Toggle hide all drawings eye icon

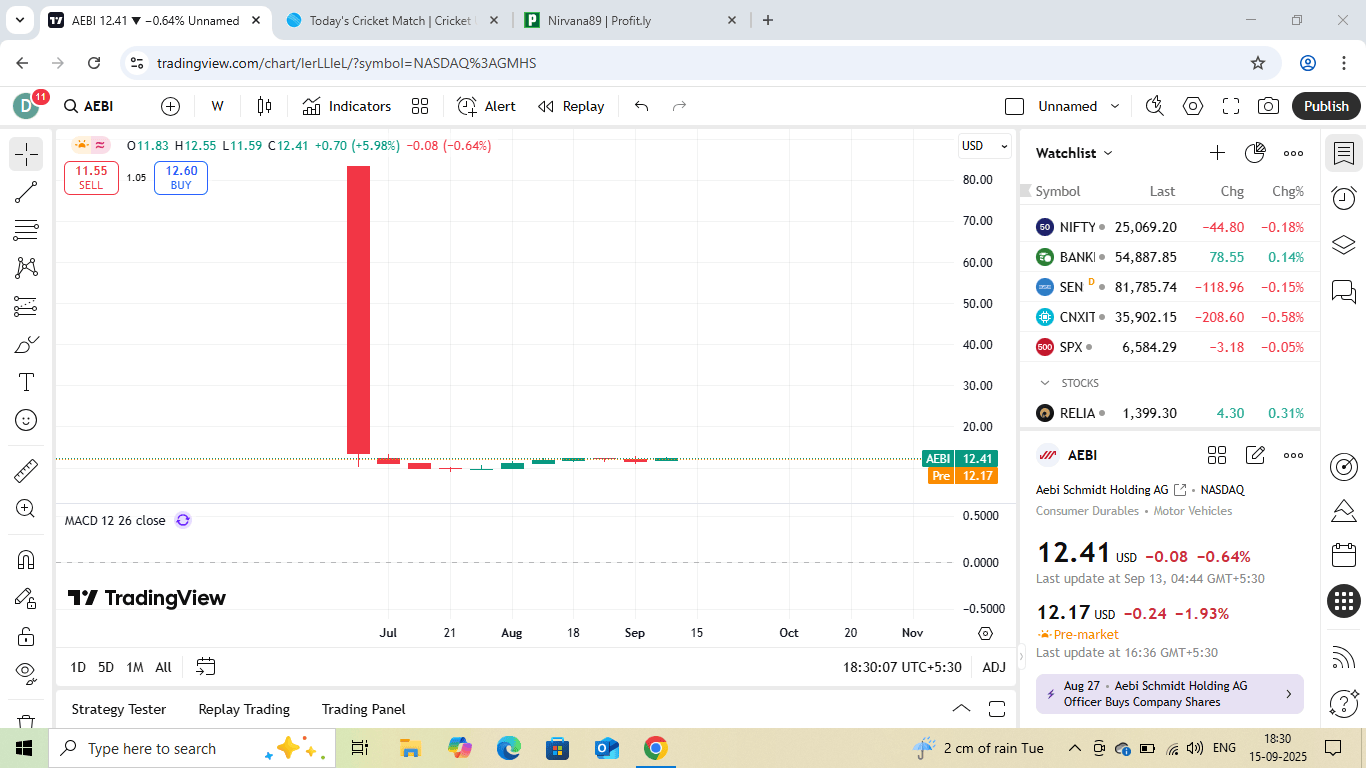26,672
